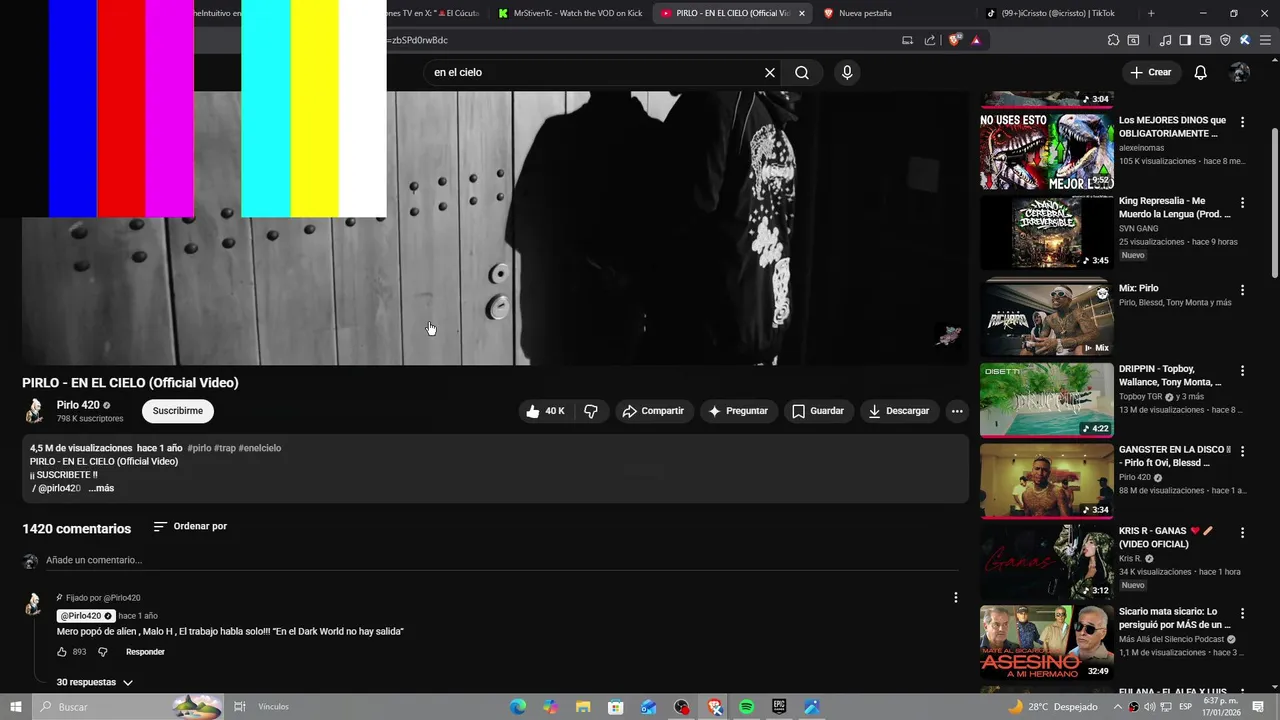Click the Crear button
The width and height of the screenshot is (1280, 720).
point(1151,73)
